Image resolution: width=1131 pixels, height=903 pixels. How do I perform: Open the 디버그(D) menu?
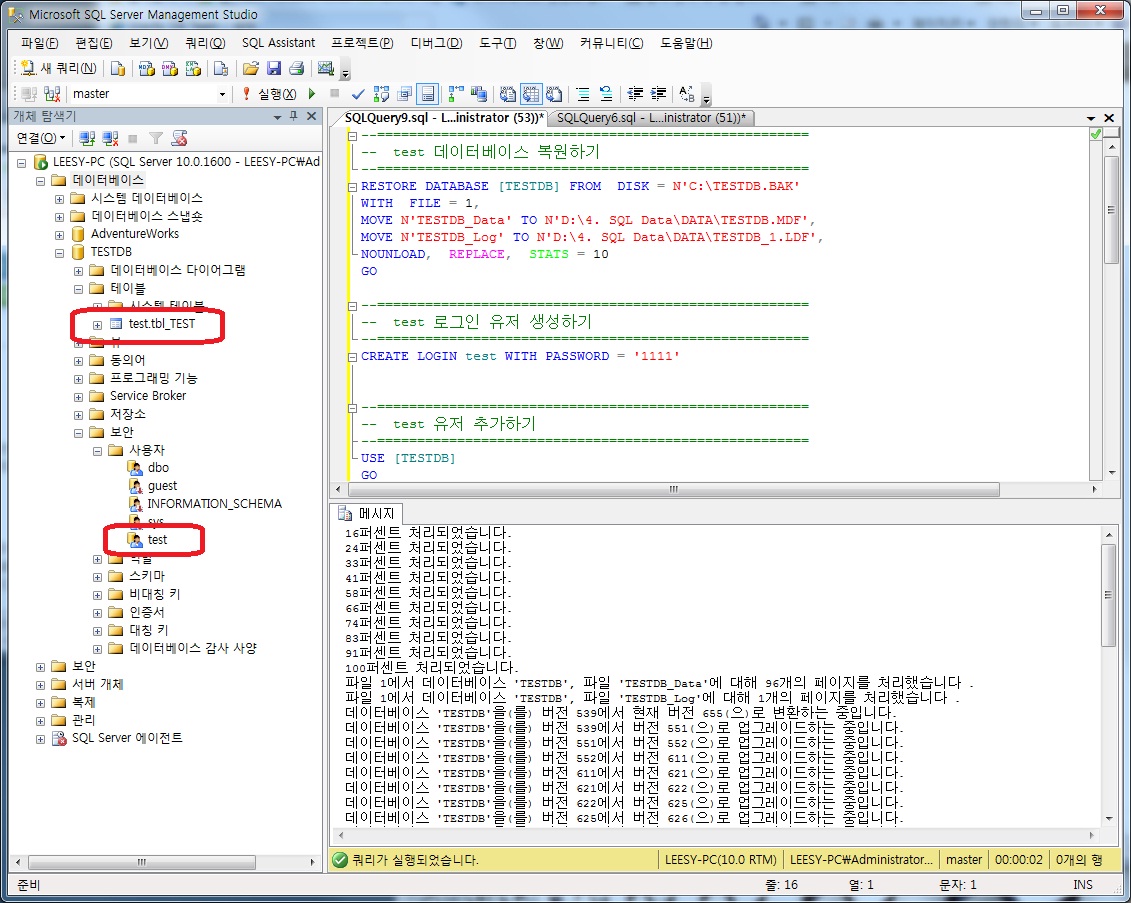click(436, 43)
